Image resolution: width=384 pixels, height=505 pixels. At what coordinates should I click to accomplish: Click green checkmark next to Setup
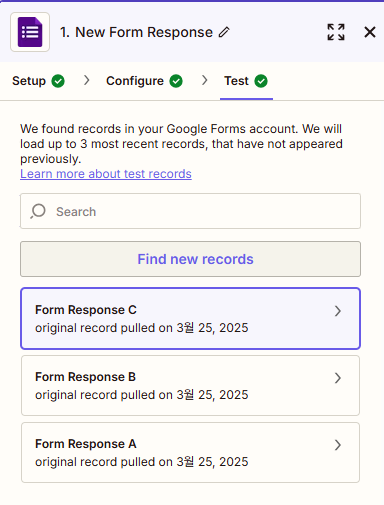[x=58, y=81]
